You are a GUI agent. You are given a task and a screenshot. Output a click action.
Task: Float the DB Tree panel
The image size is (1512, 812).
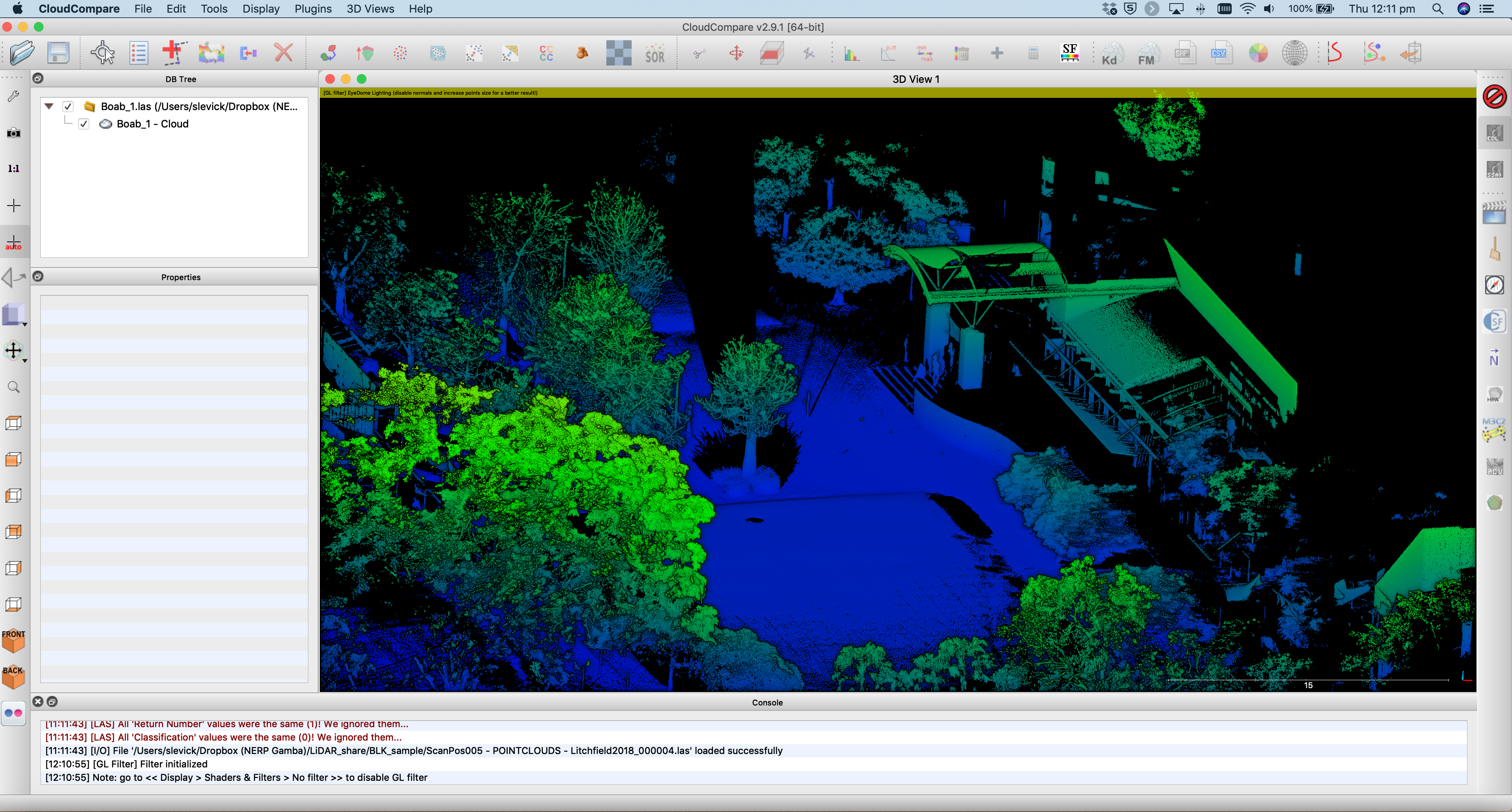pos(38,79)
